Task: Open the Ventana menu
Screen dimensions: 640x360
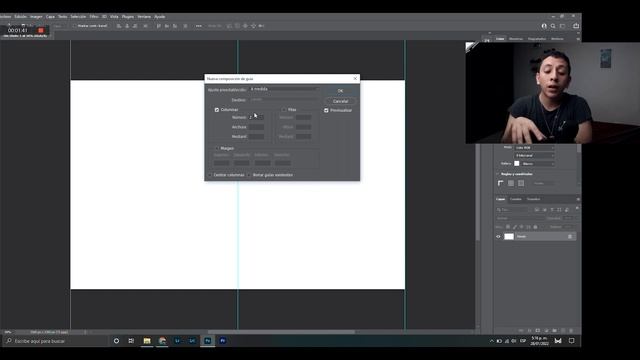Action: [x=144, y=17]
